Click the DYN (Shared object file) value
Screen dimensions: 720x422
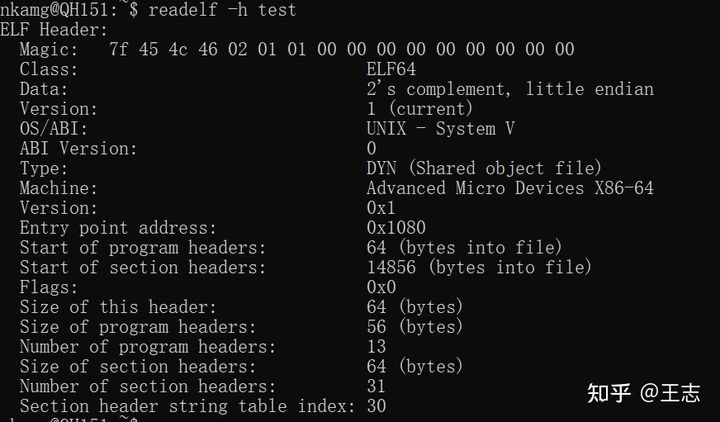click(484, 168)
